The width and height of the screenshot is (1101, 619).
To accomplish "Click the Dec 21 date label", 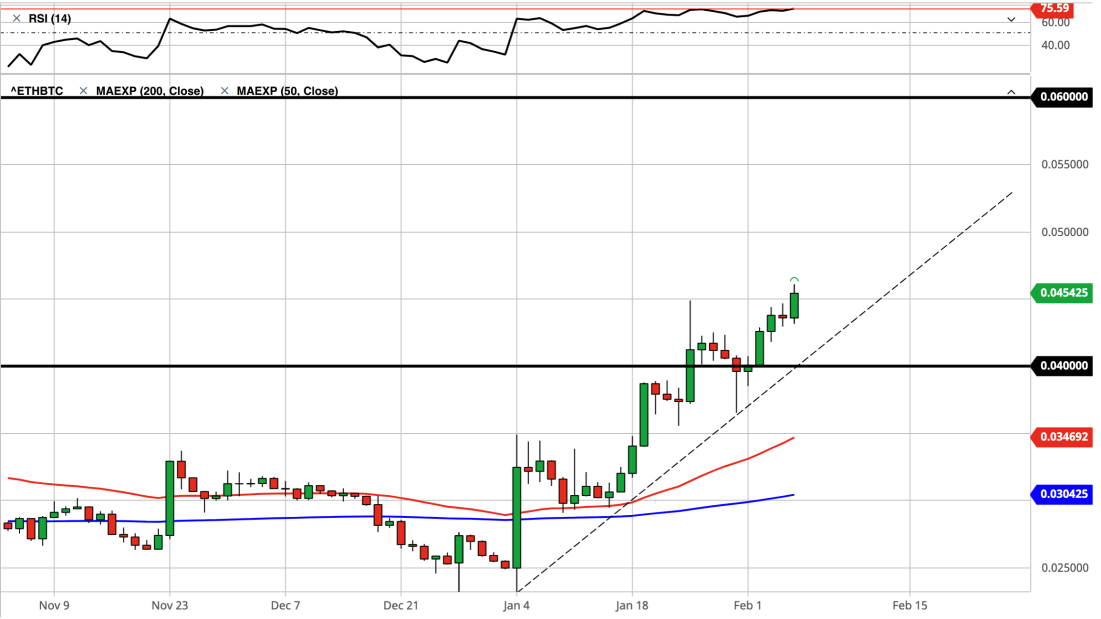I will click(x=401, y=605).
